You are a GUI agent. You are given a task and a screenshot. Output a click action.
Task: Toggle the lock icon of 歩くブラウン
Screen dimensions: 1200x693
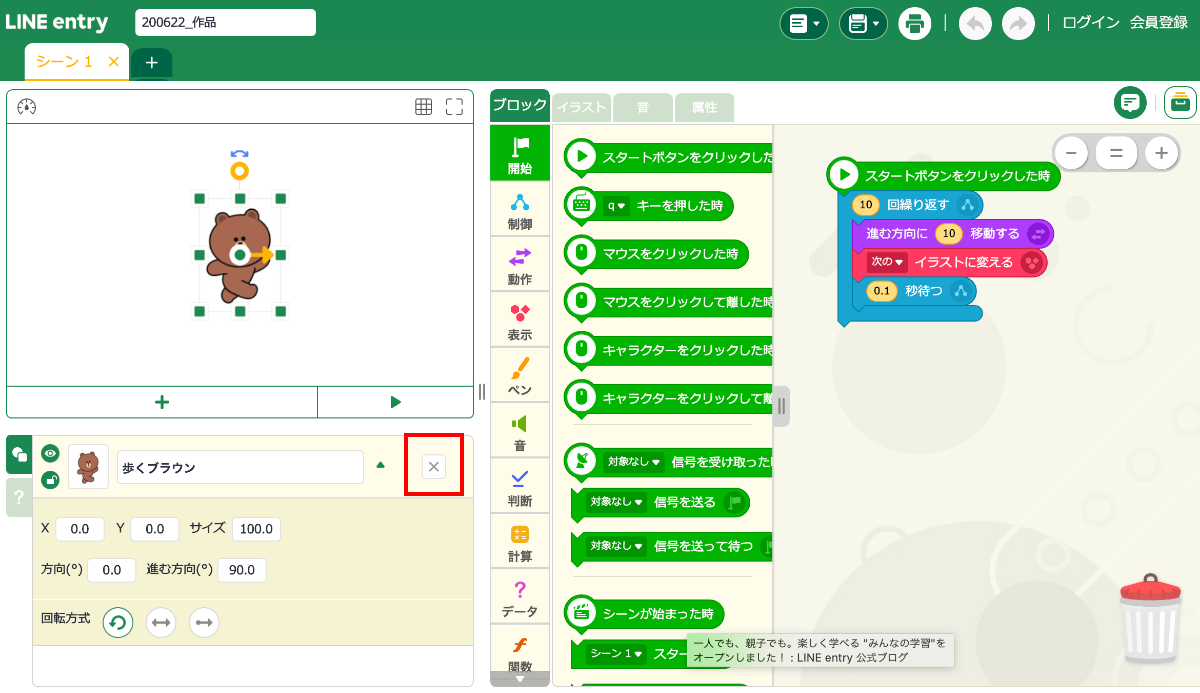coord(50,480)
